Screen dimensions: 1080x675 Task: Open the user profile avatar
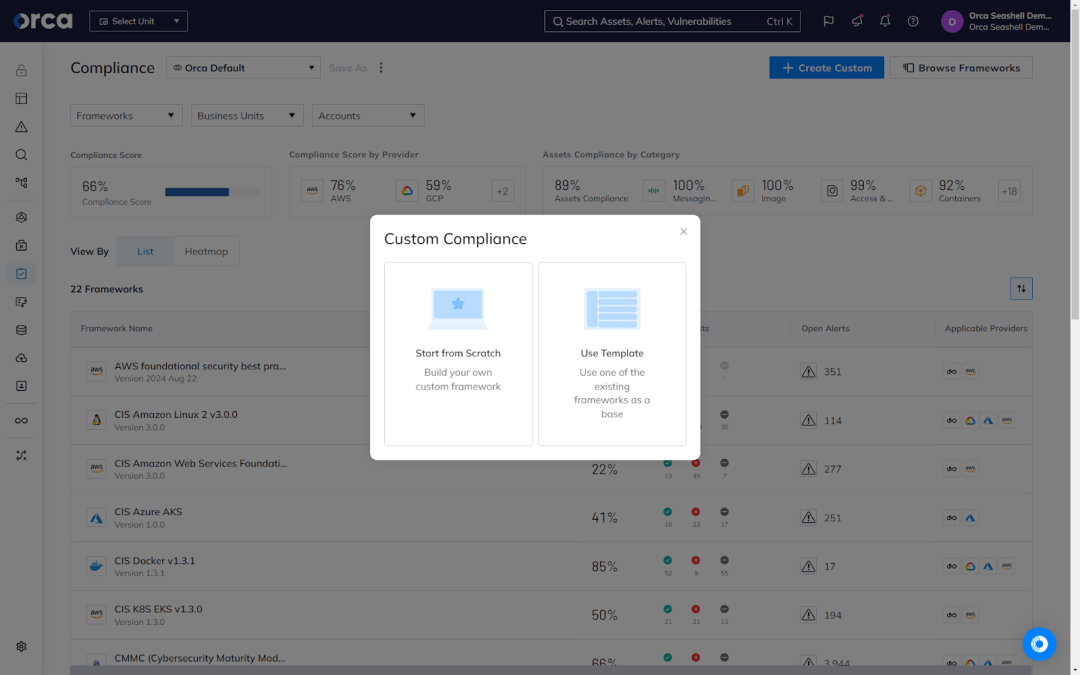[952, 21]
